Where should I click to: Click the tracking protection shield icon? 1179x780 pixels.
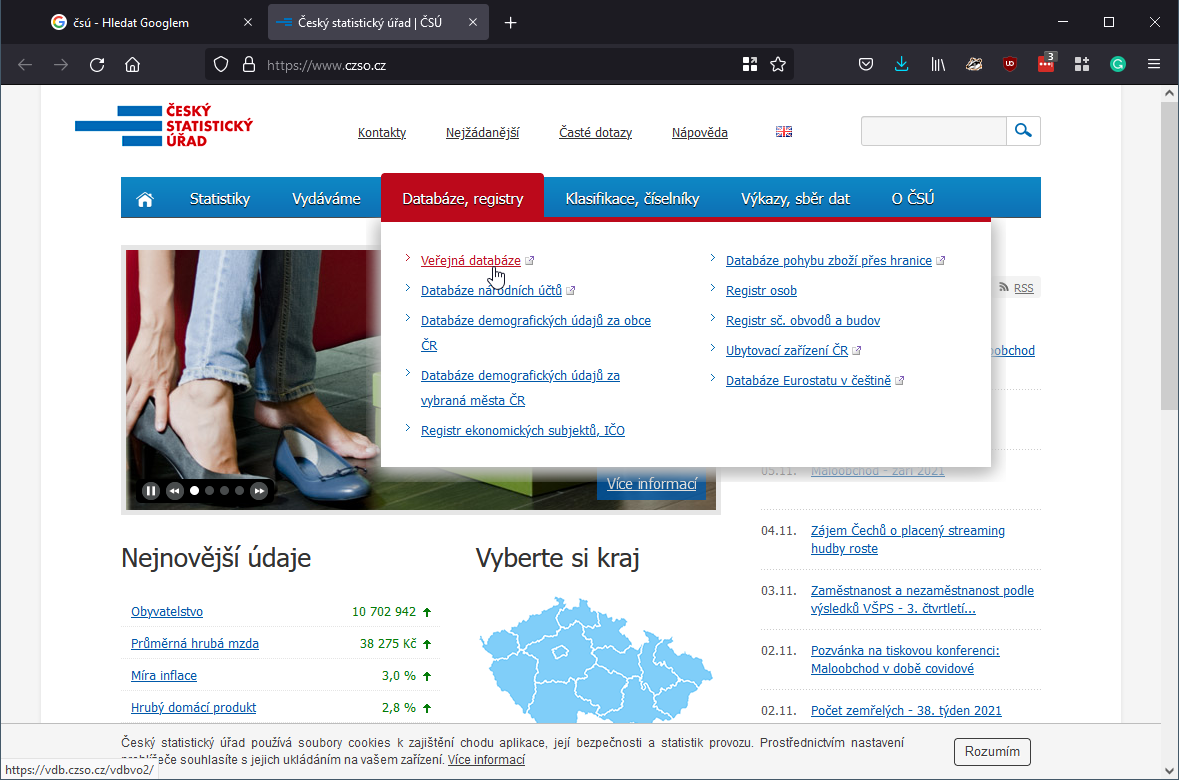coord(220,63)
